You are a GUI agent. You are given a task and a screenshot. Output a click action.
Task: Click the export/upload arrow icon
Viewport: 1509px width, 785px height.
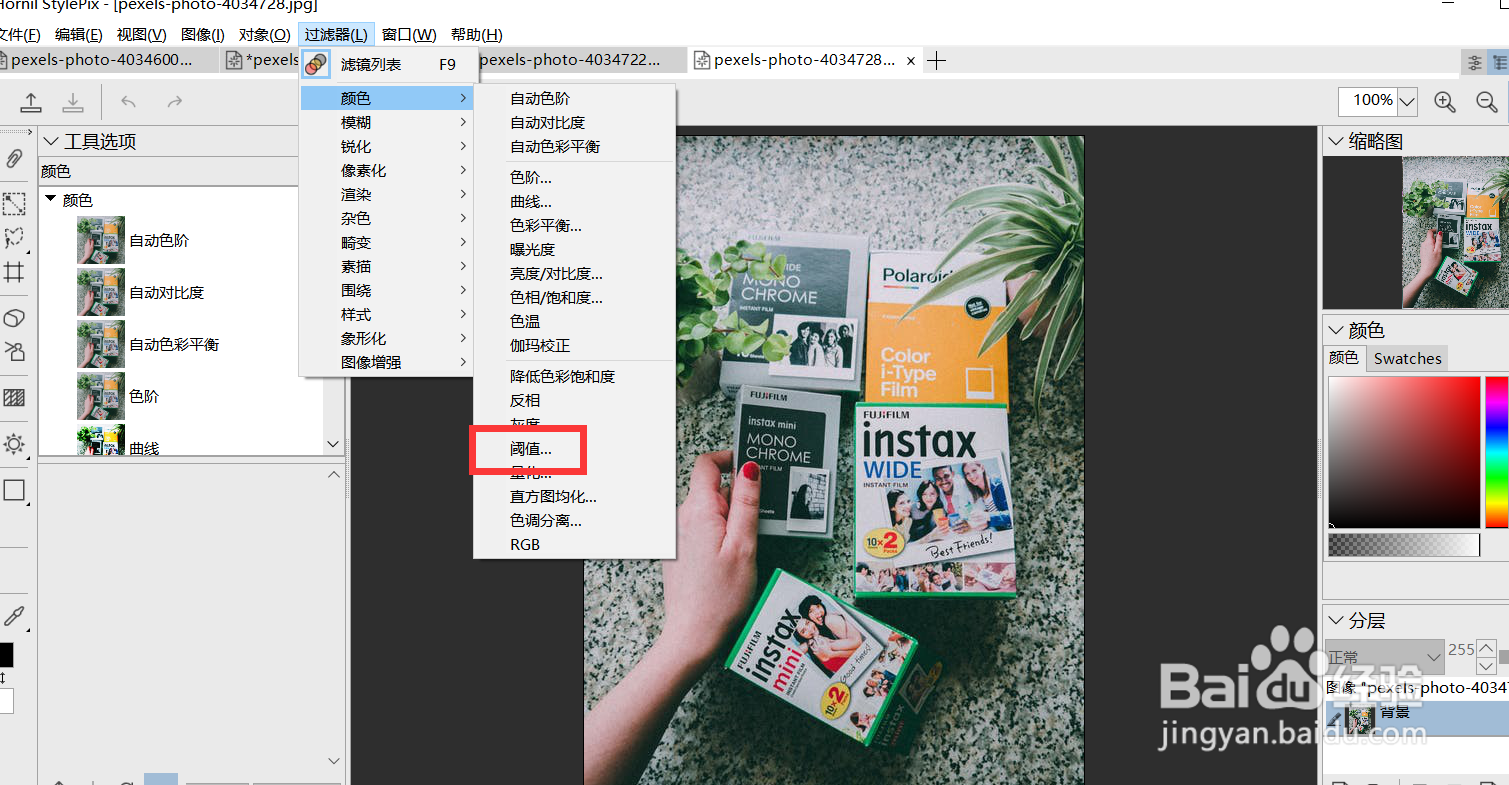tap(32, 101)
